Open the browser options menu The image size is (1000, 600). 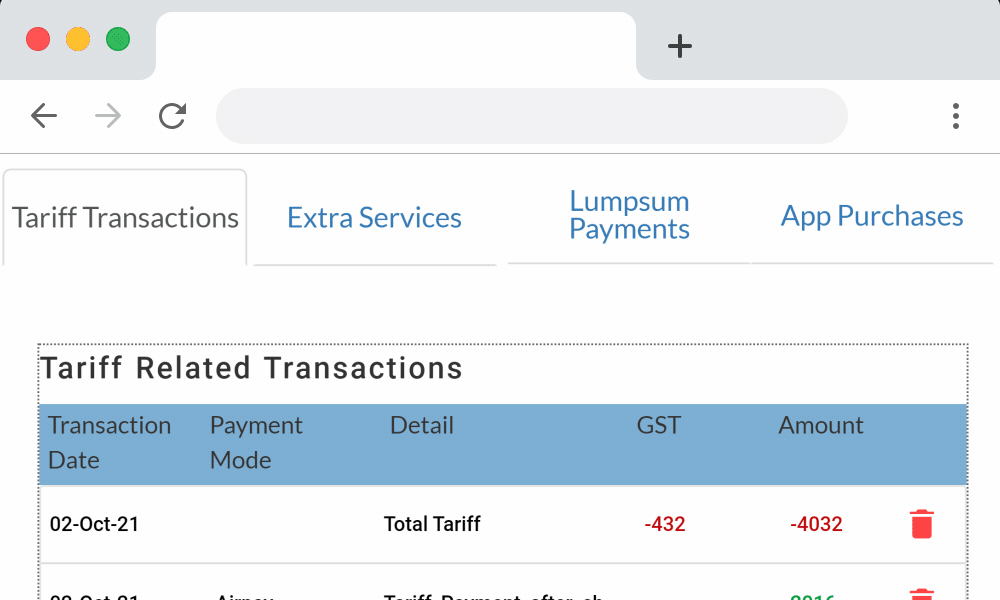click(x=956, y=116)
